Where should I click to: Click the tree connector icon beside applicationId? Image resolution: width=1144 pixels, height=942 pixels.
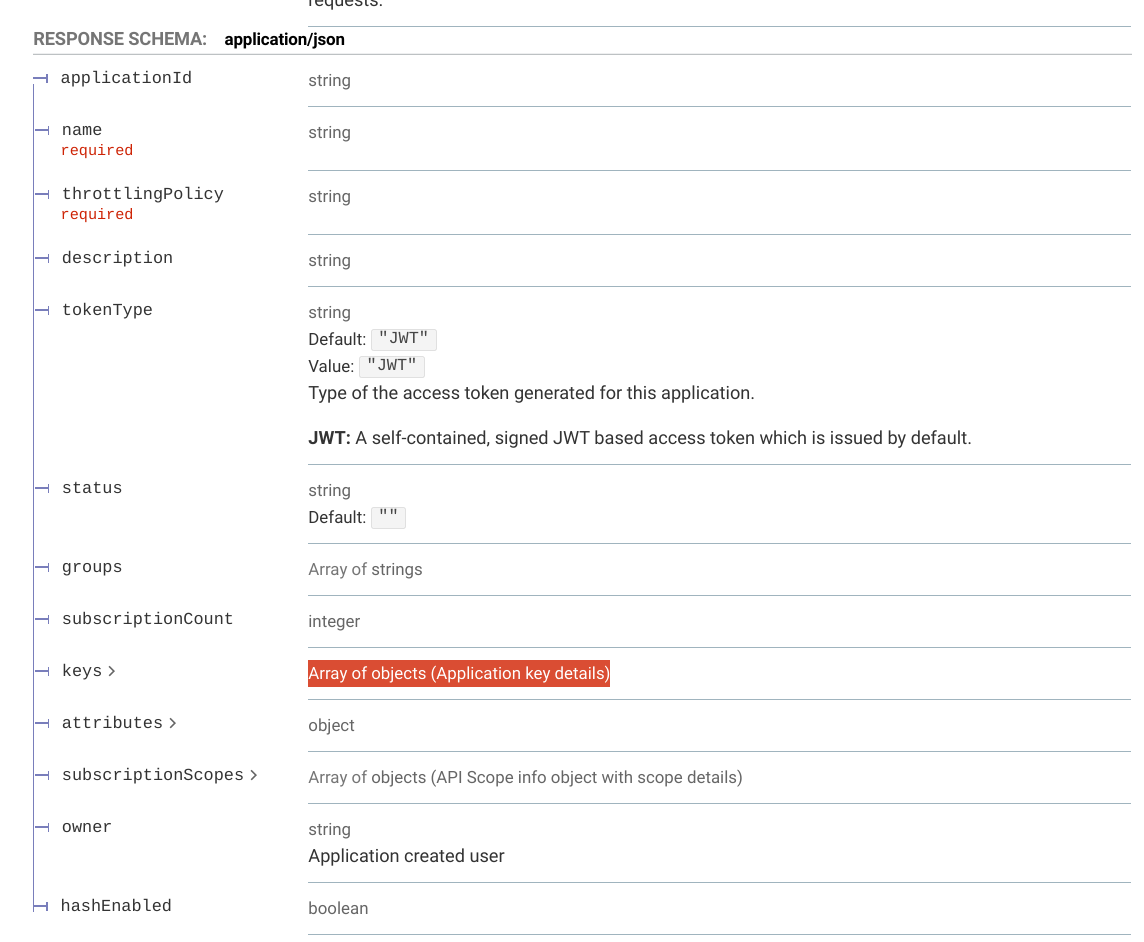[41, 77]
